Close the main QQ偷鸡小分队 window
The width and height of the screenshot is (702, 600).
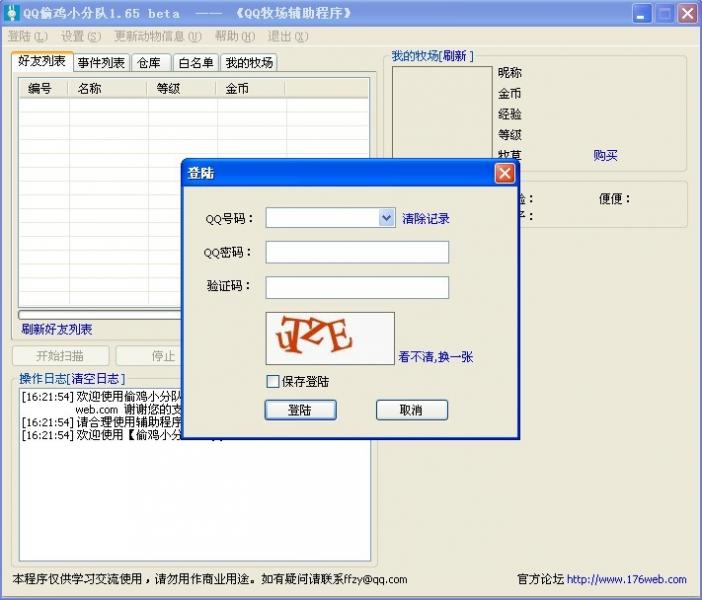click(688, 13)
